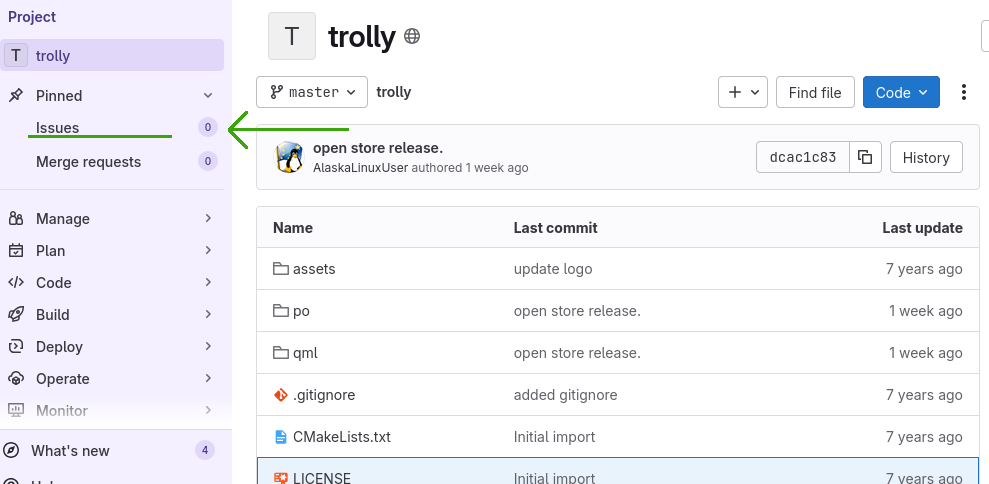Click the trolly project avatar in sidebar
Viewport: 989px width, 484px height.
pos(15,56)
